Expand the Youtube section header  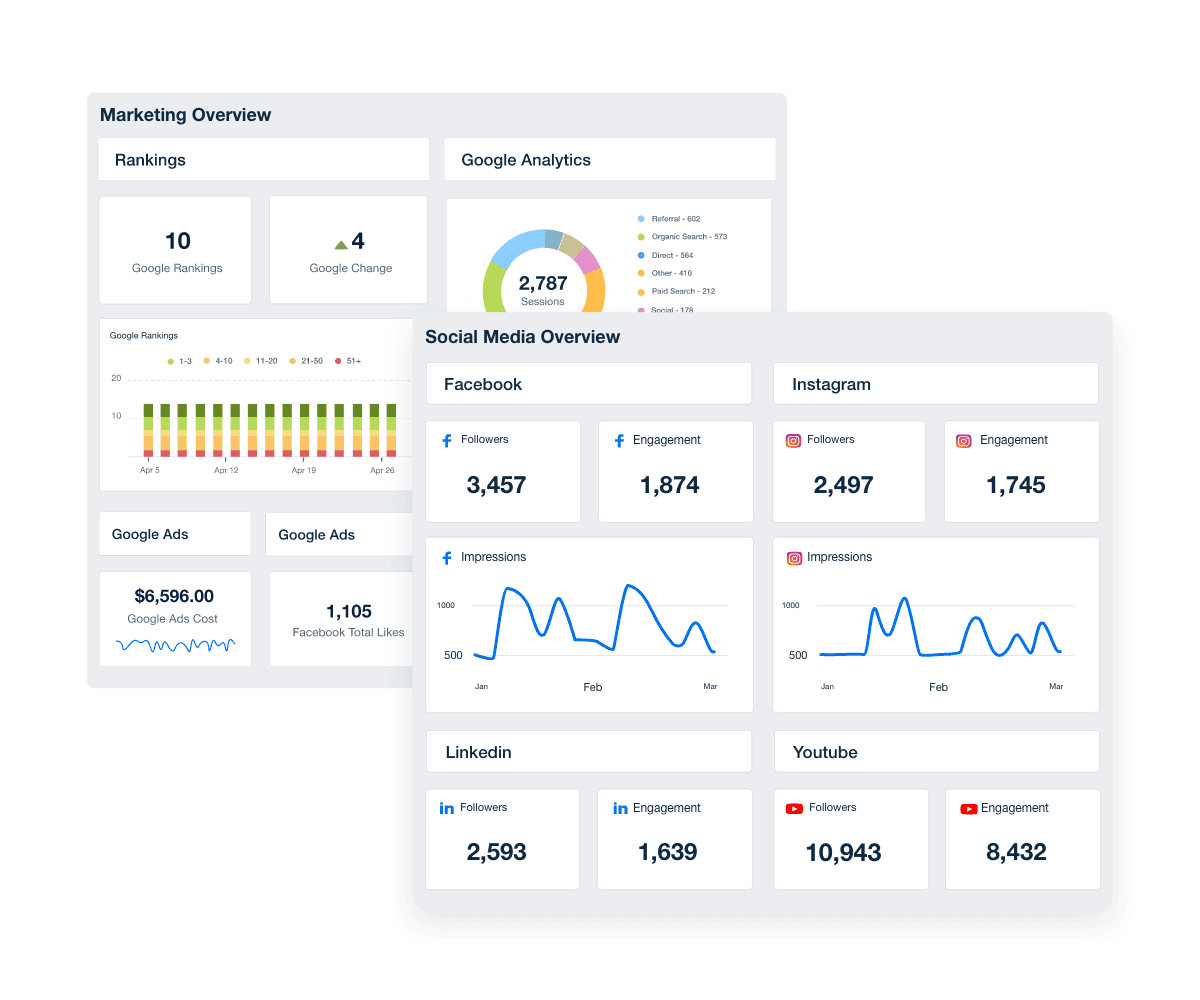pos(935,751)
